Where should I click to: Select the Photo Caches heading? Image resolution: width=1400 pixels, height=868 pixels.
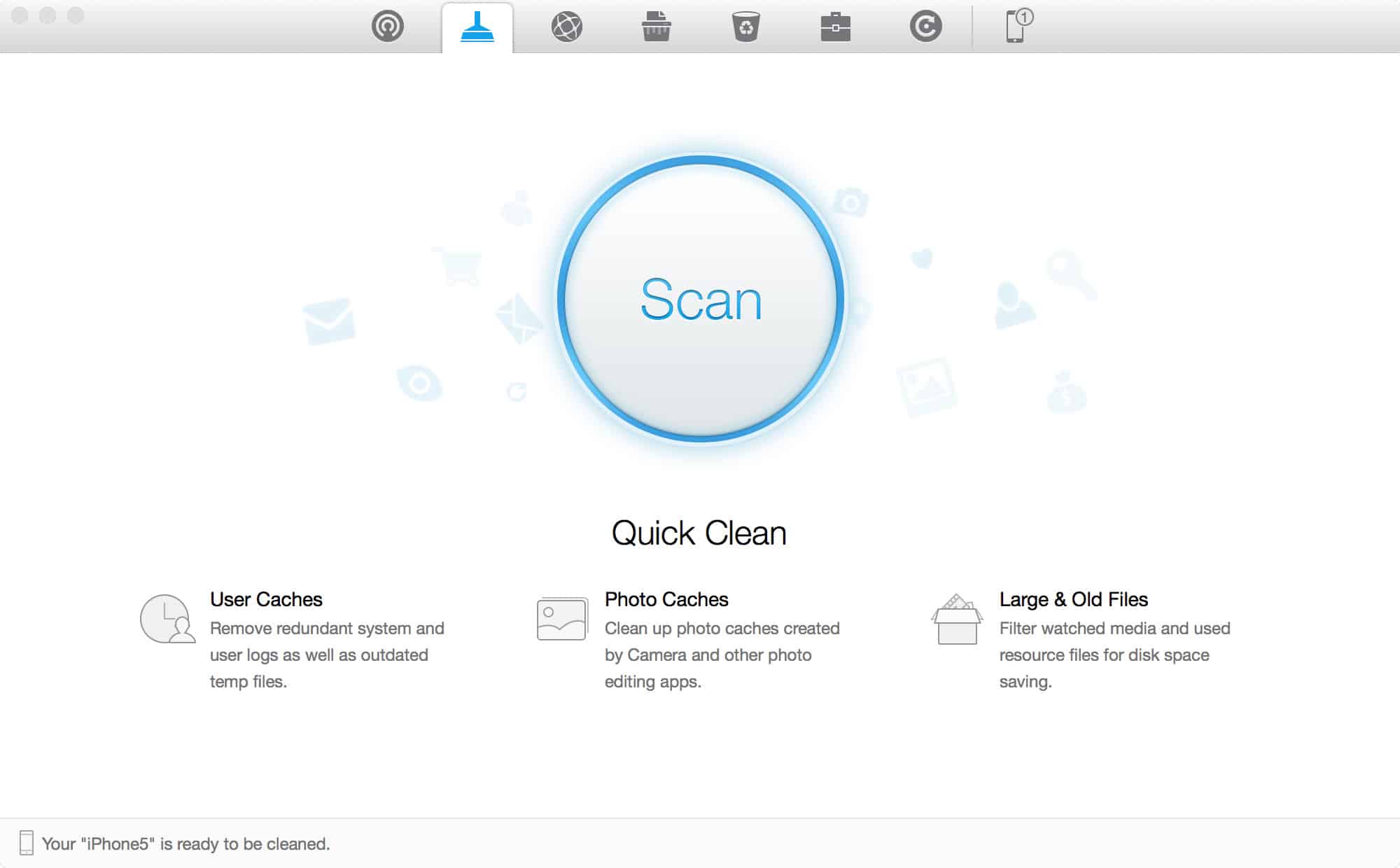point(666,599)
